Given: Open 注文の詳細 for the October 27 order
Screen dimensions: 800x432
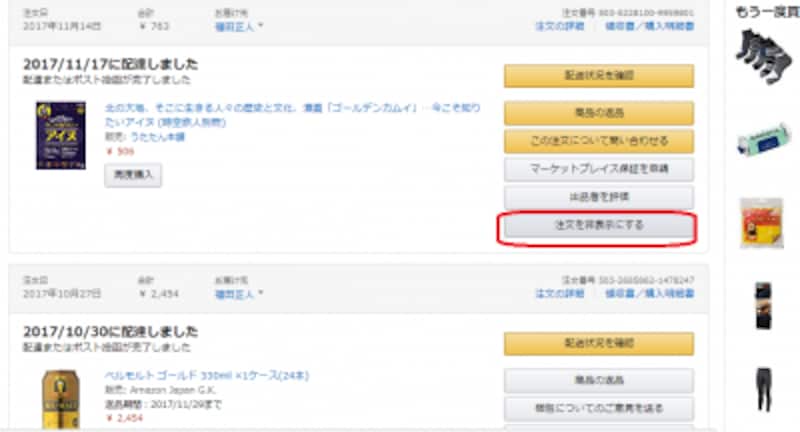Looking at the screenshot, I should (560, 293).
